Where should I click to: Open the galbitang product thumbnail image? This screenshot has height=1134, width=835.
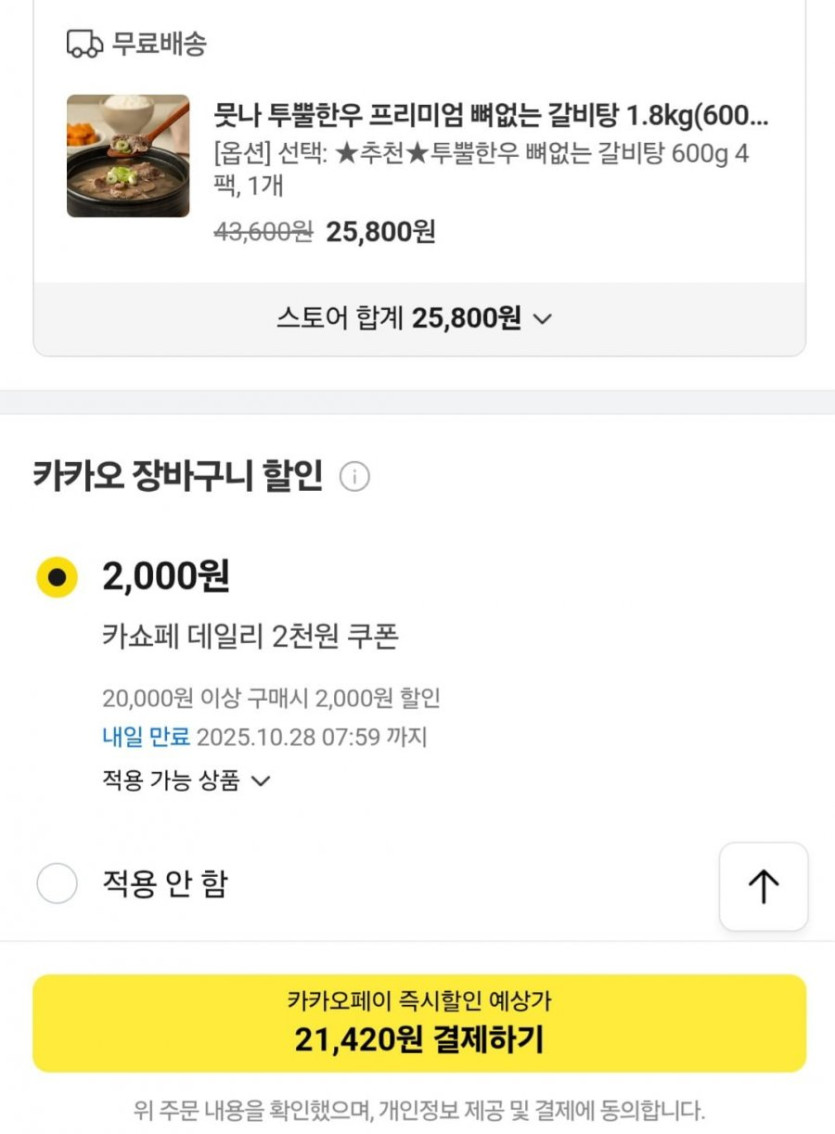pyautogui.click(x=128, y=156)
